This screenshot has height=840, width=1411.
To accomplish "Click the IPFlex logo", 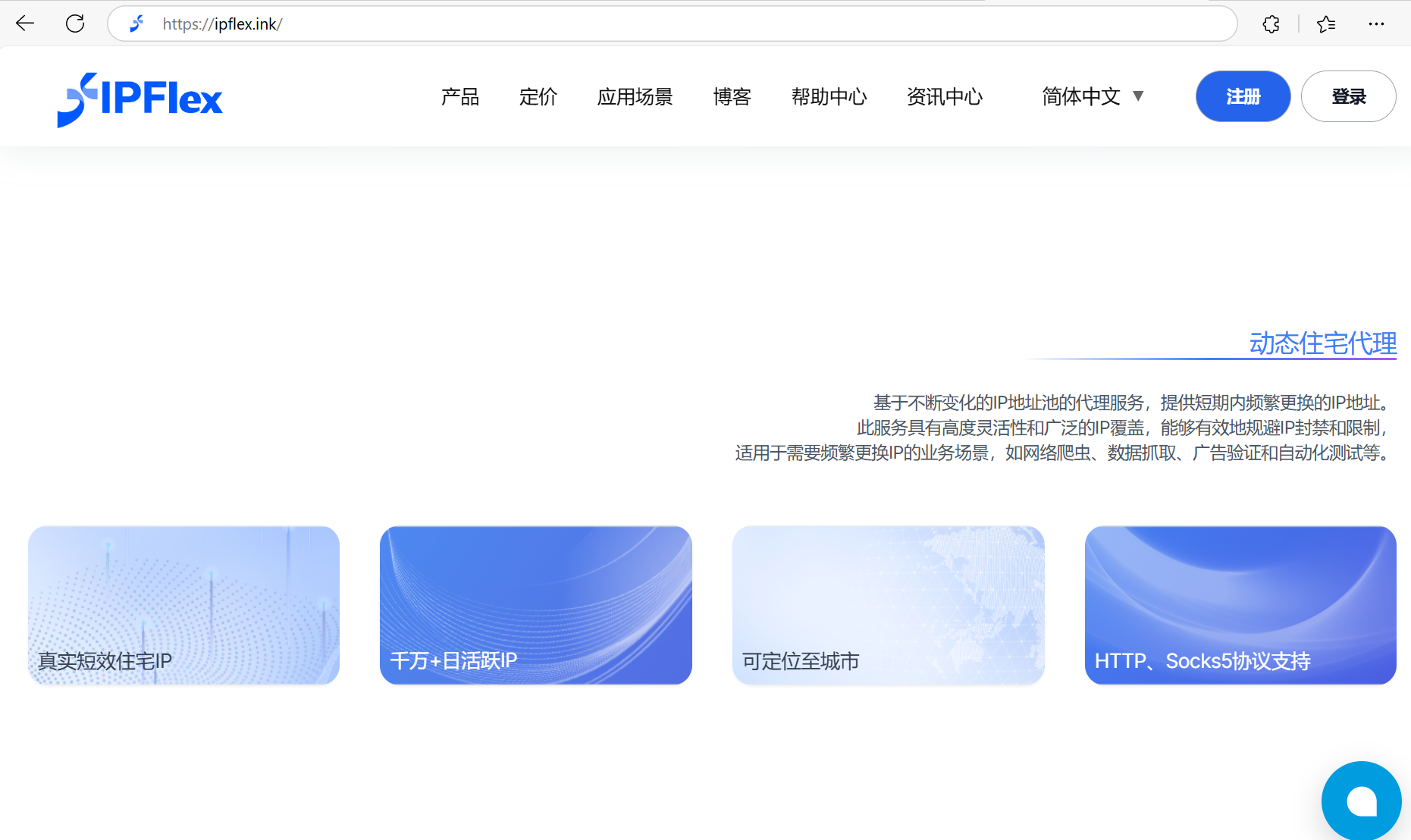I will (140, 99).
